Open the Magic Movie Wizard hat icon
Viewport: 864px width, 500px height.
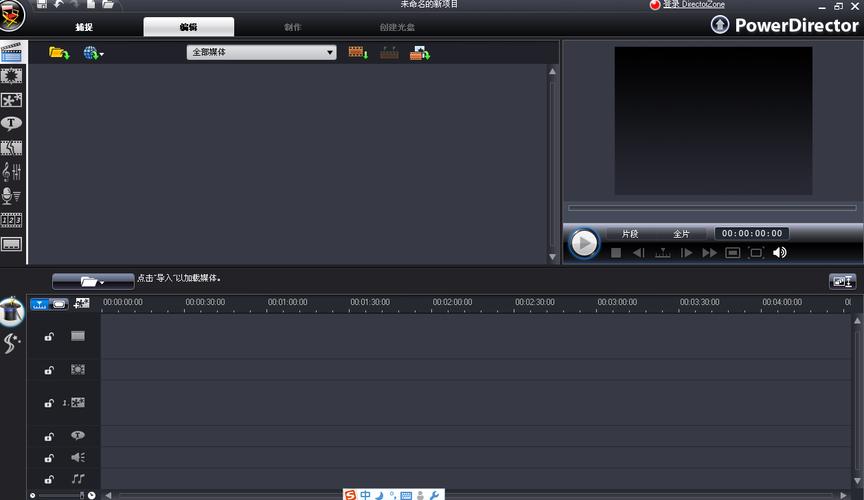point(12,311)
